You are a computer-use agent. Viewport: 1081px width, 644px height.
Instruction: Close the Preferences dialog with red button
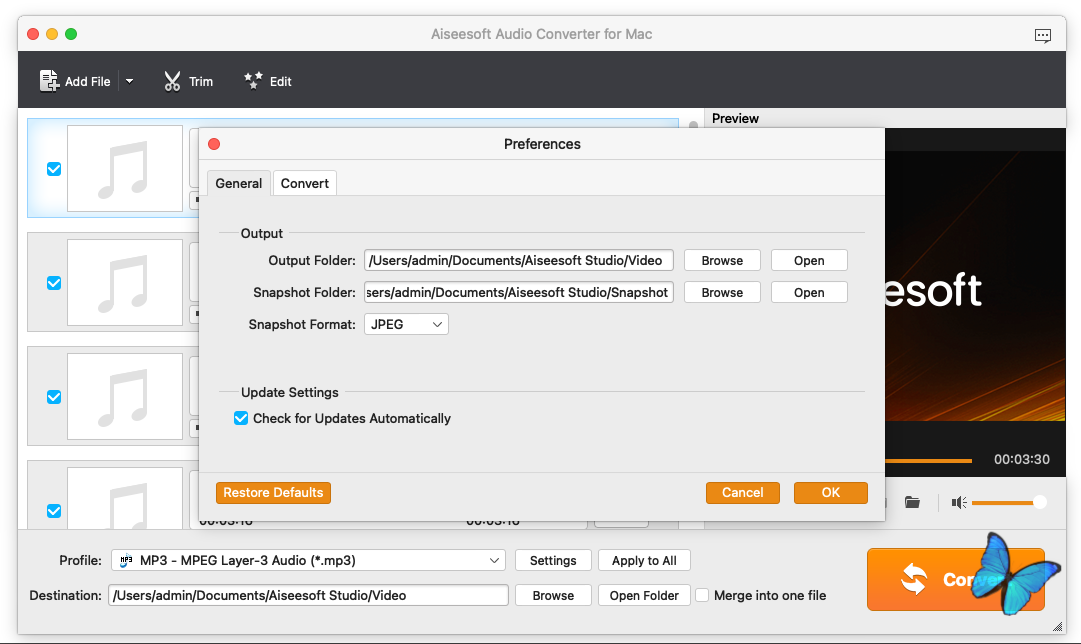(214, 144)
